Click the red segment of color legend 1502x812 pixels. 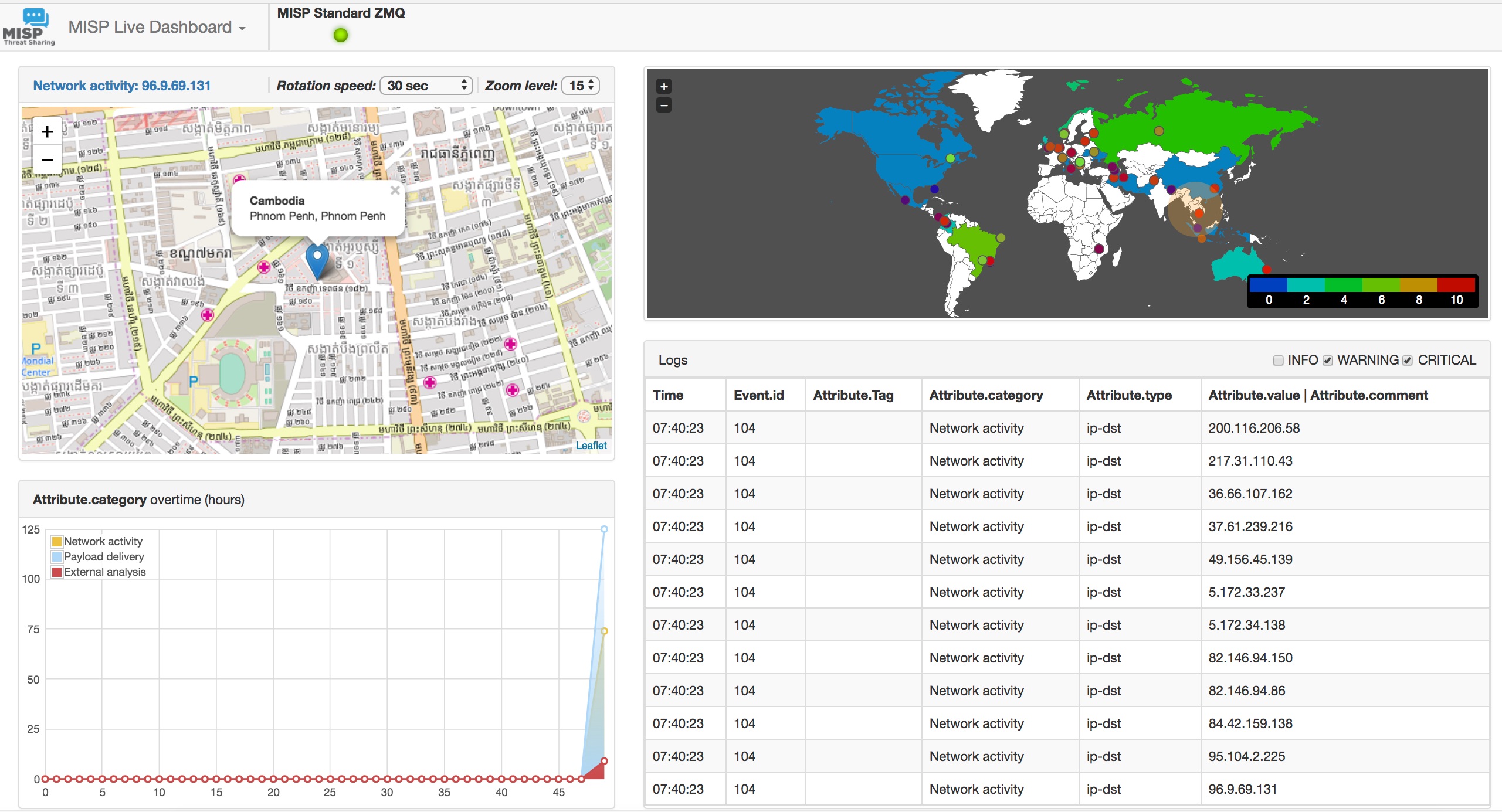[x=1456, y=285]
